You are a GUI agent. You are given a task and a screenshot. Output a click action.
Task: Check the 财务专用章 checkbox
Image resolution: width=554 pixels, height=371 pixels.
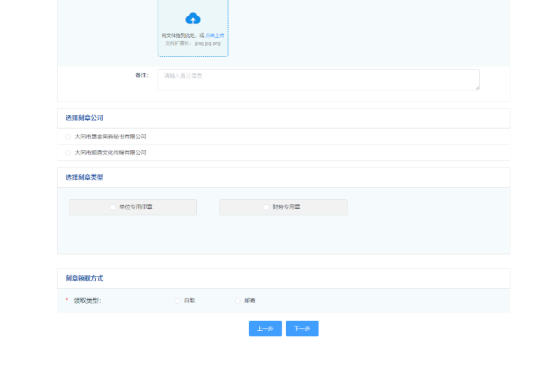266,207
